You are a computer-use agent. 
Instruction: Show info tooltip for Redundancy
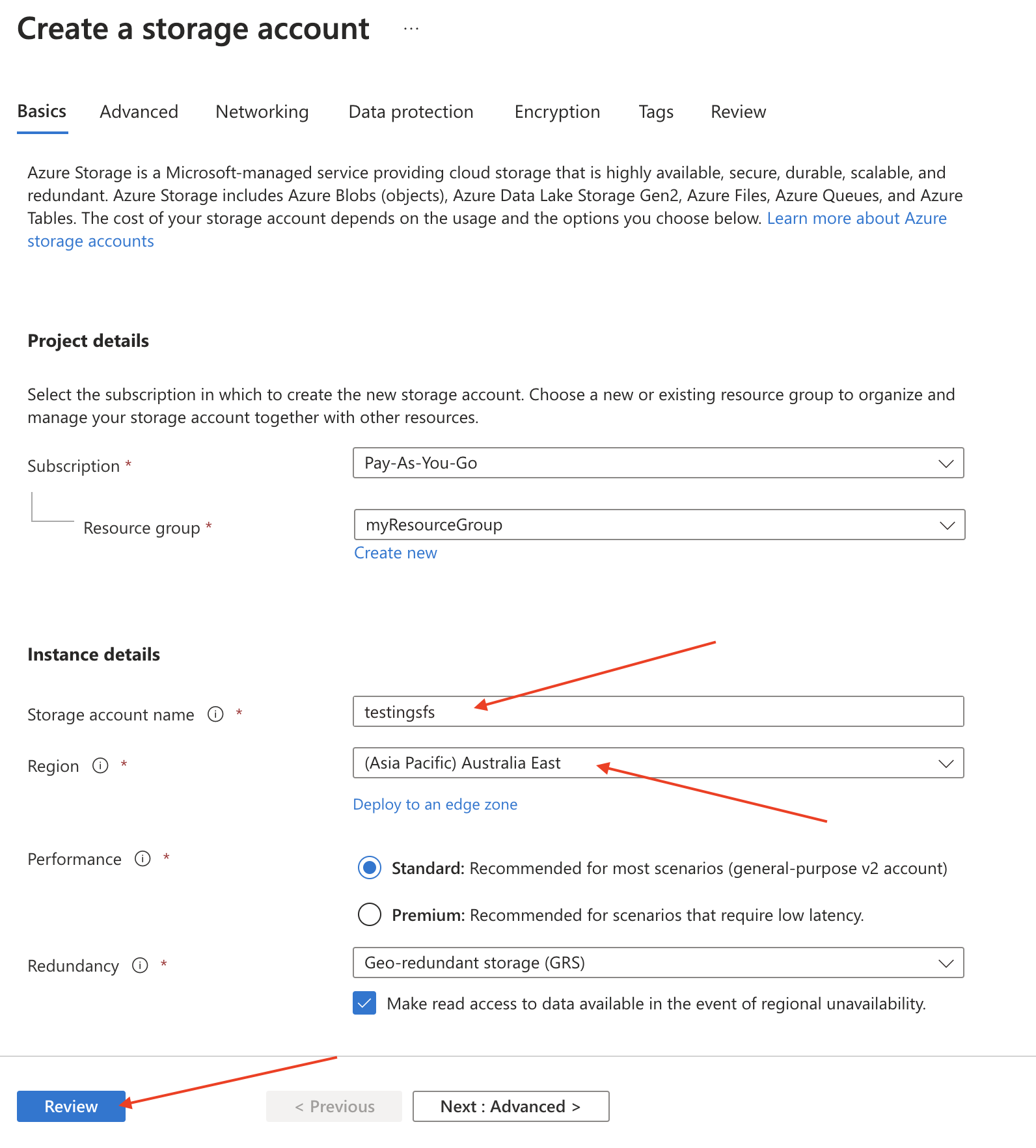point(140,965)
